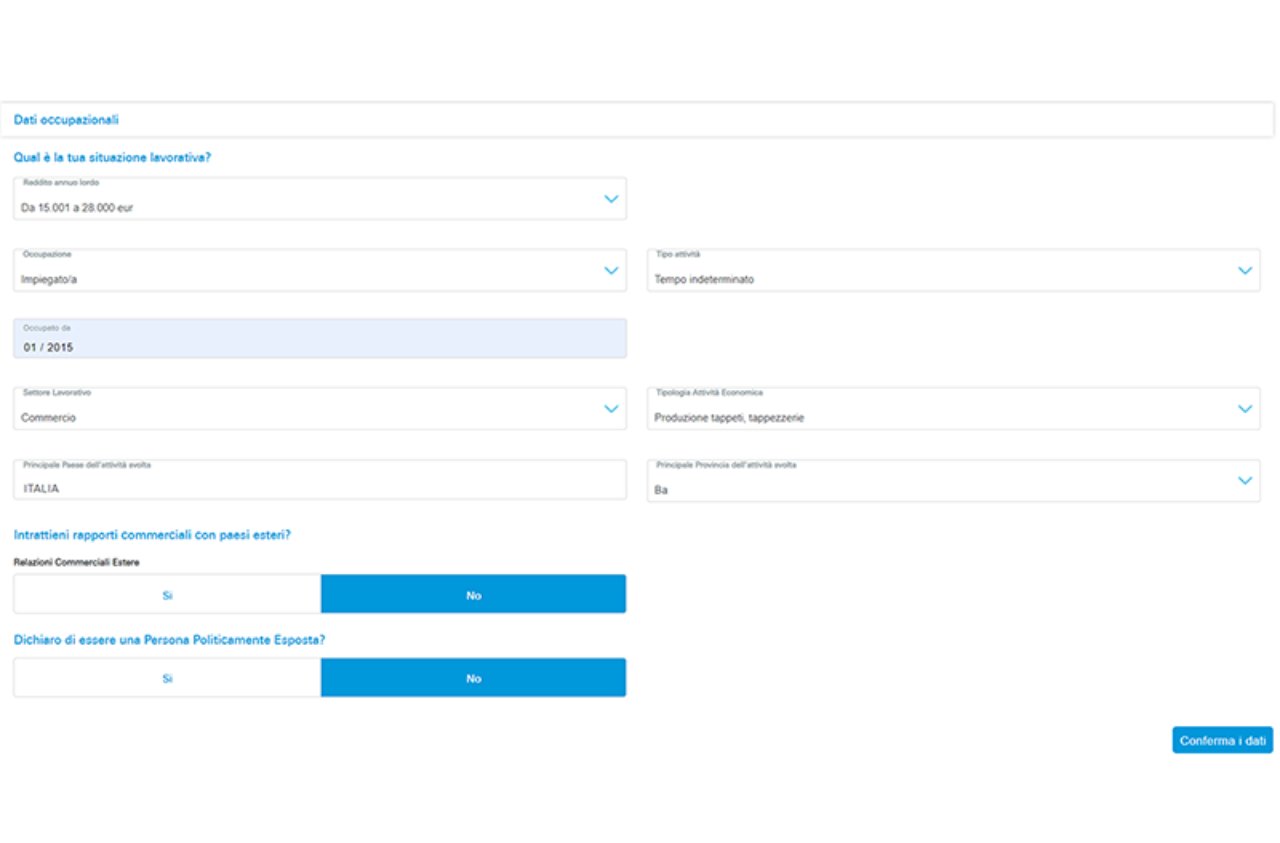The width and height of the screenshot is (1280, 843).
Task: Click the chevron arrow in Reddito annuo lordo
Action: pos(611,199)
